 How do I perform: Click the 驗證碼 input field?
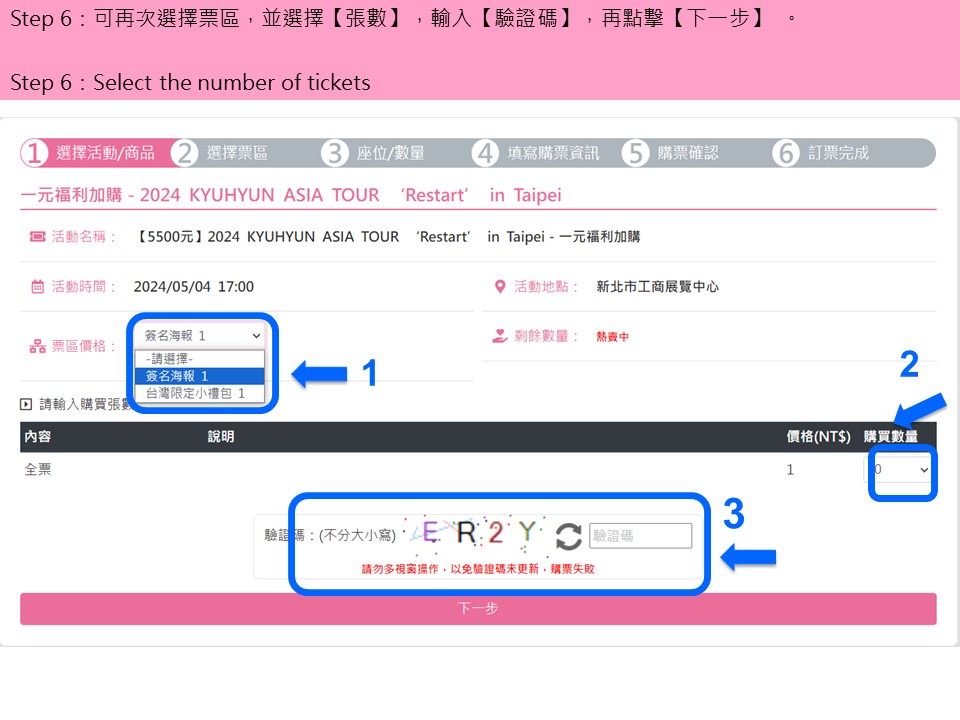[640, 536]
